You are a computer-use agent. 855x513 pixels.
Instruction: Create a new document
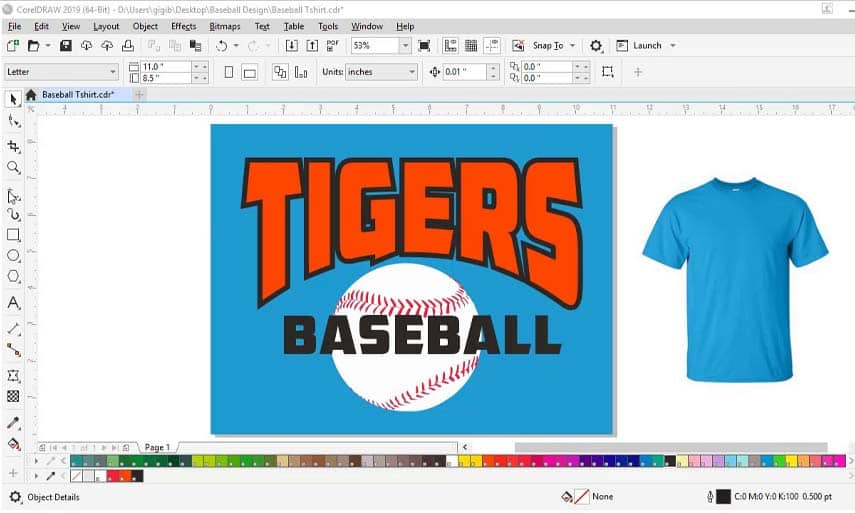13,46
